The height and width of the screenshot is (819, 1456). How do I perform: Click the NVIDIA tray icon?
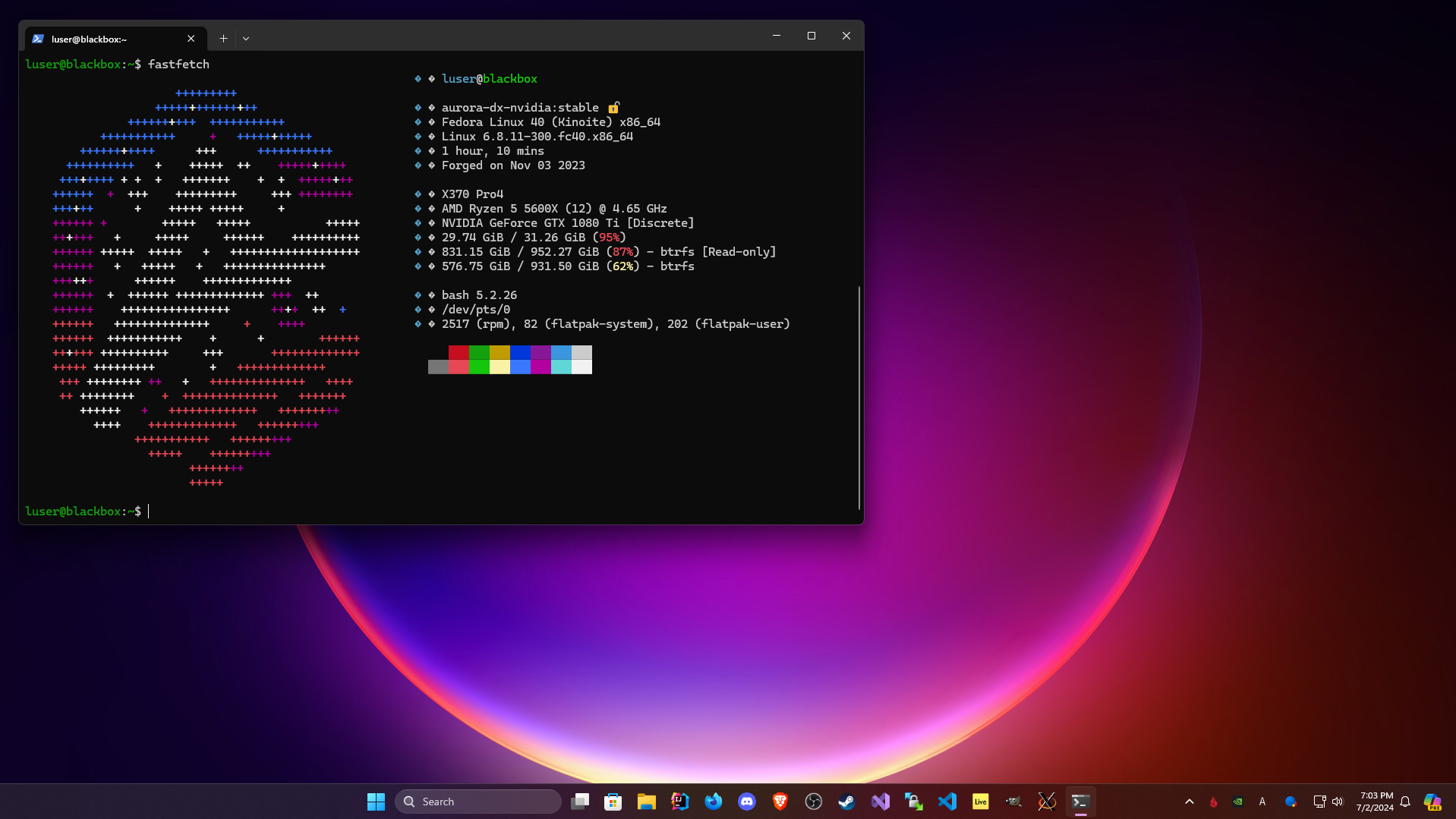(1237, 802)
